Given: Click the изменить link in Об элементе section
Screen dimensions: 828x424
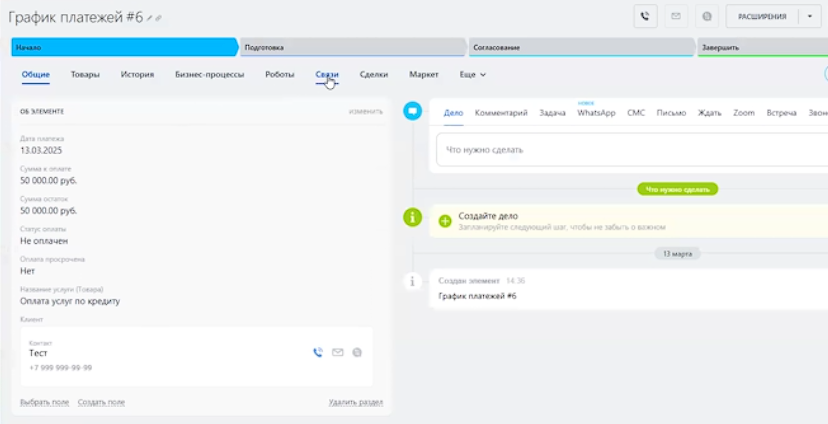Looking at the screenshot, I should 365,111.
